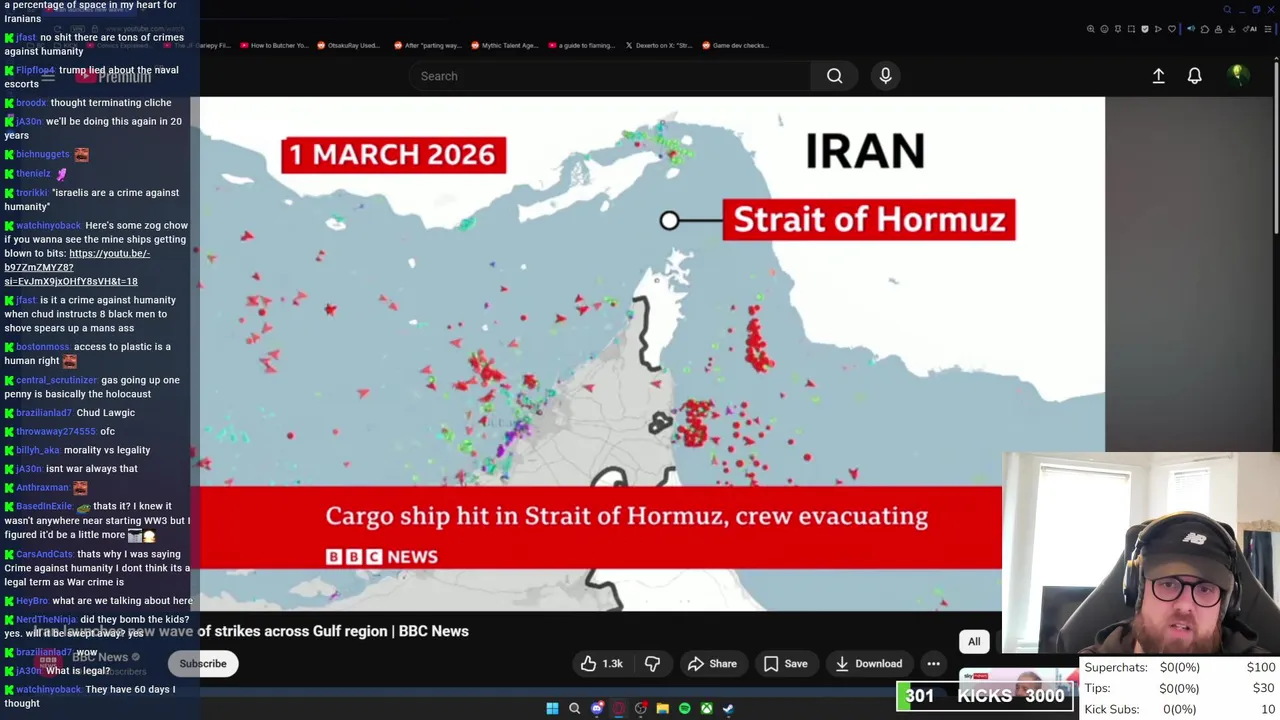This screenshot has height=720, width=1280.
Task: Click username 'trorikki' in chat
Action: (32, 193)
